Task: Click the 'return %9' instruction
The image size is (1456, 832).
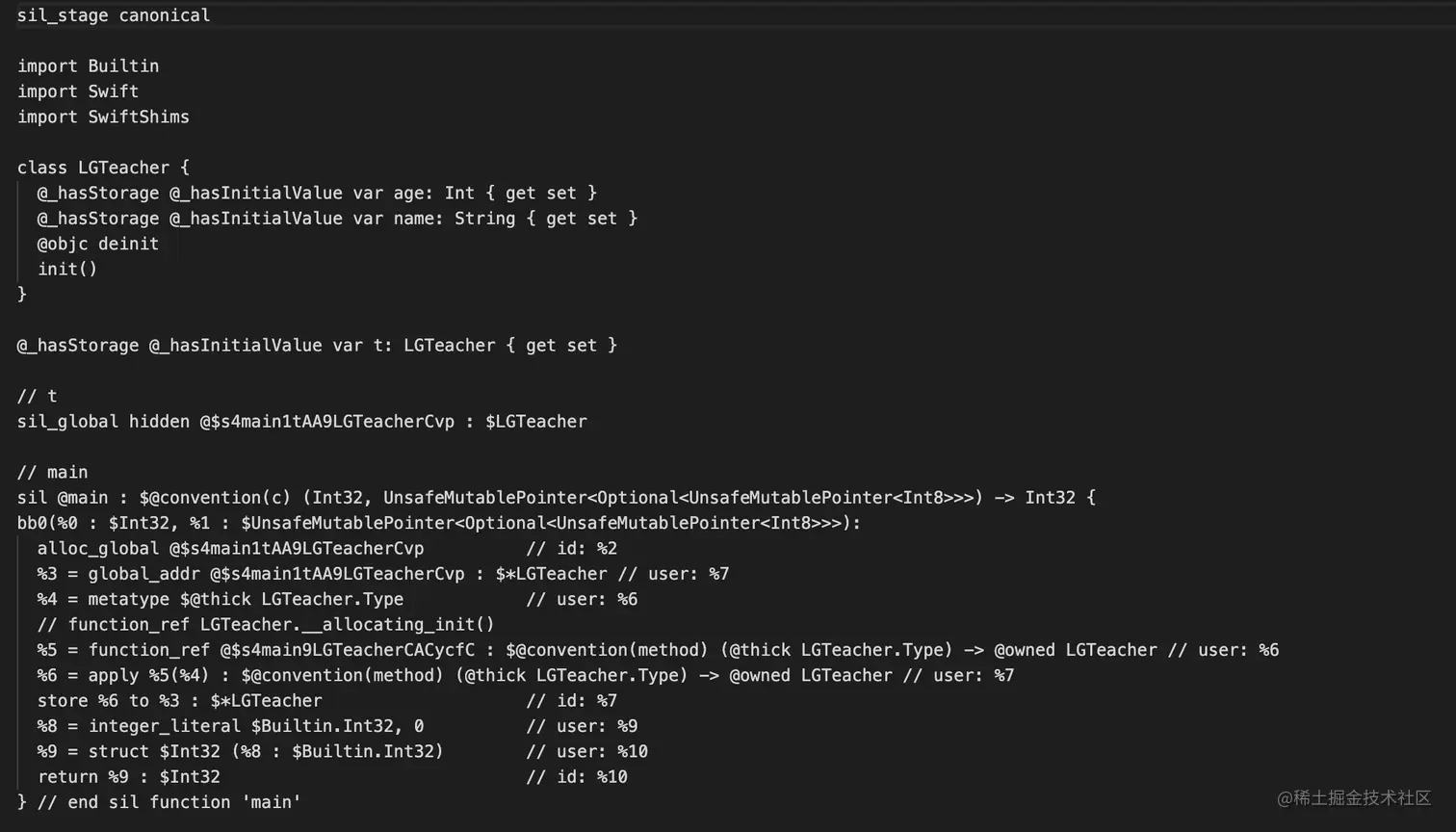Action: [x=129, y=776]
